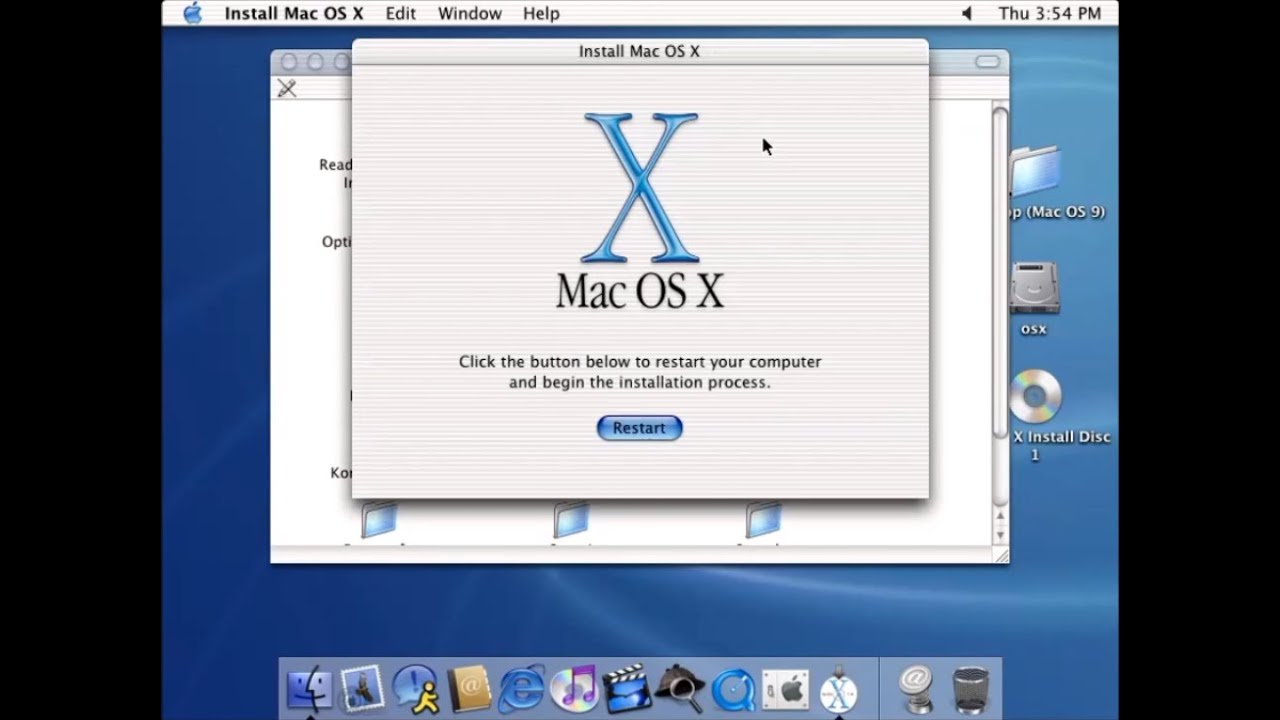This screenshot has width=1280, height=720.
Task: Select the middle folder in background window
Action: pyautogui.click(x=571, y=520)
